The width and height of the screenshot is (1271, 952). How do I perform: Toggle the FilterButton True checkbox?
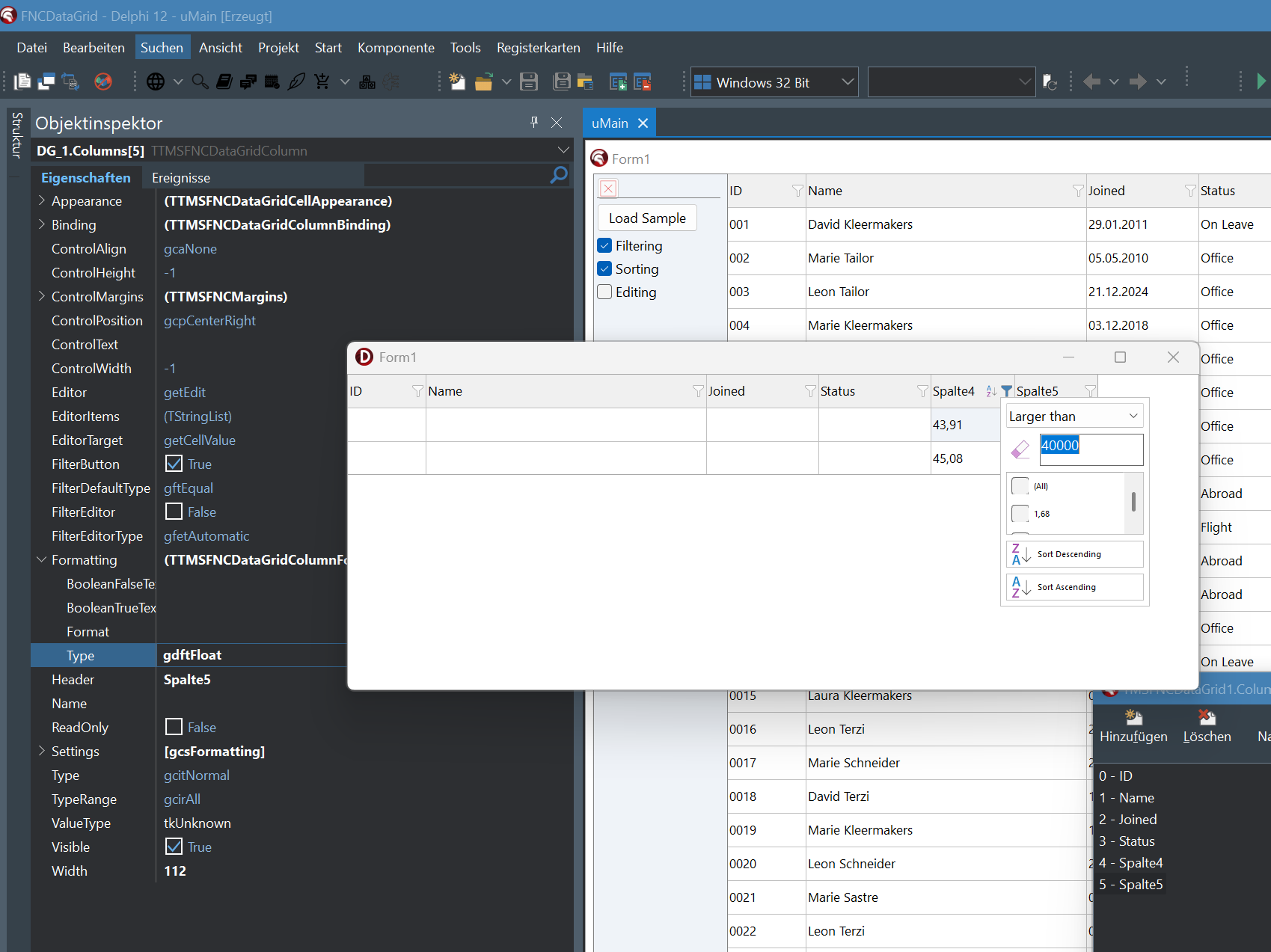174,464
